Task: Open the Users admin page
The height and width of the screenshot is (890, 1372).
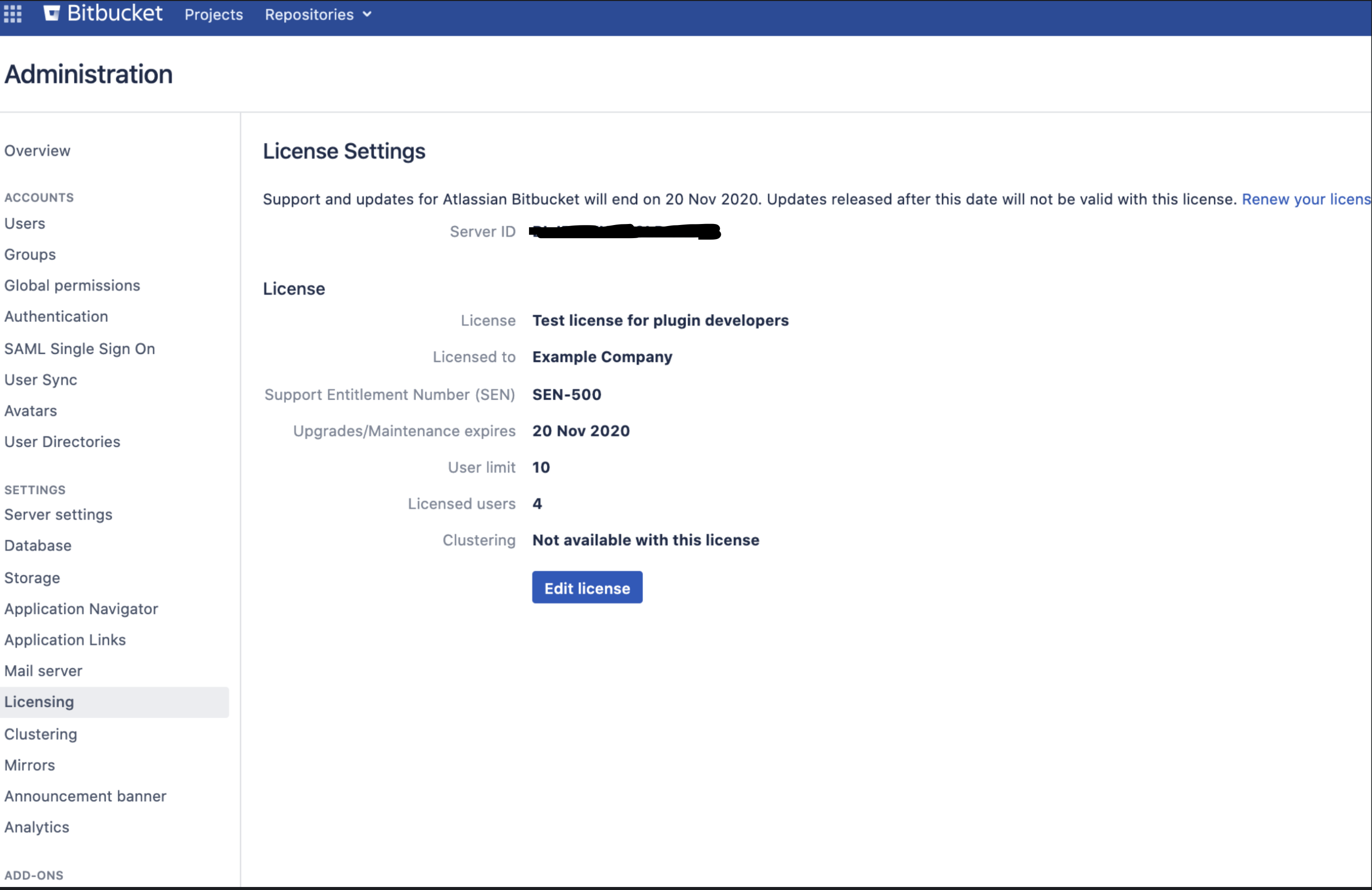Action: [25, 223]
